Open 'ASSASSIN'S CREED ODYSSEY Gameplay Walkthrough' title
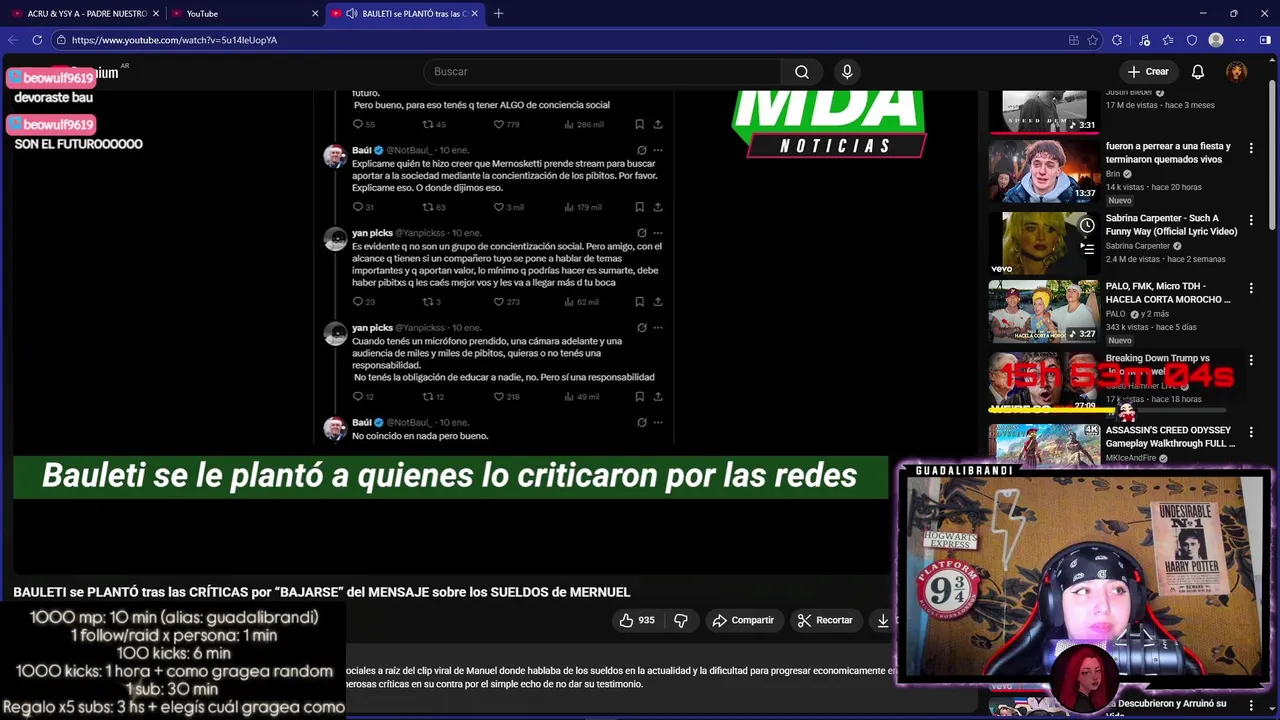The image size is (1280, 720). click(x=1170, y=437)
